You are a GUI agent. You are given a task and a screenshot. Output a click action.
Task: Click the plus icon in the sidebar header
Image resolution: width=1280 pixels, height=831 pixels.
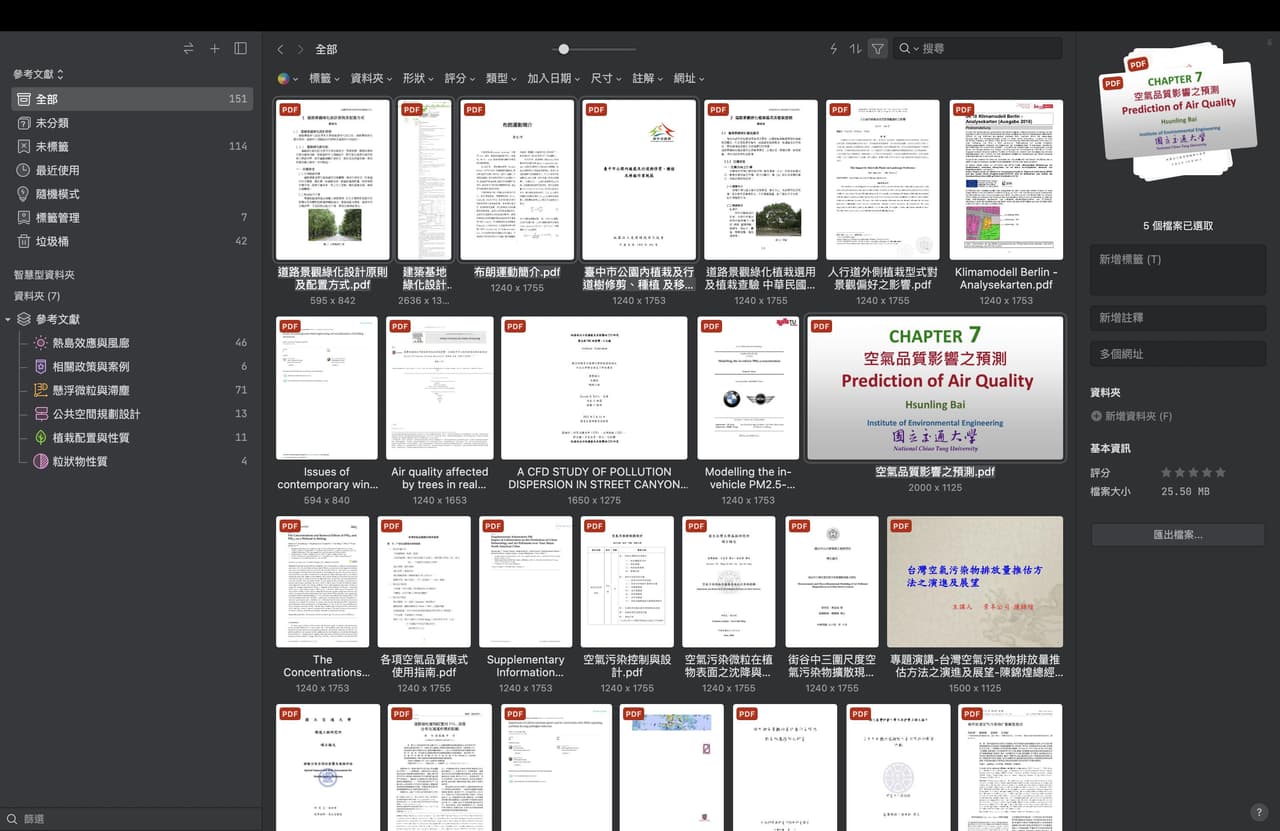pos(214,48)
